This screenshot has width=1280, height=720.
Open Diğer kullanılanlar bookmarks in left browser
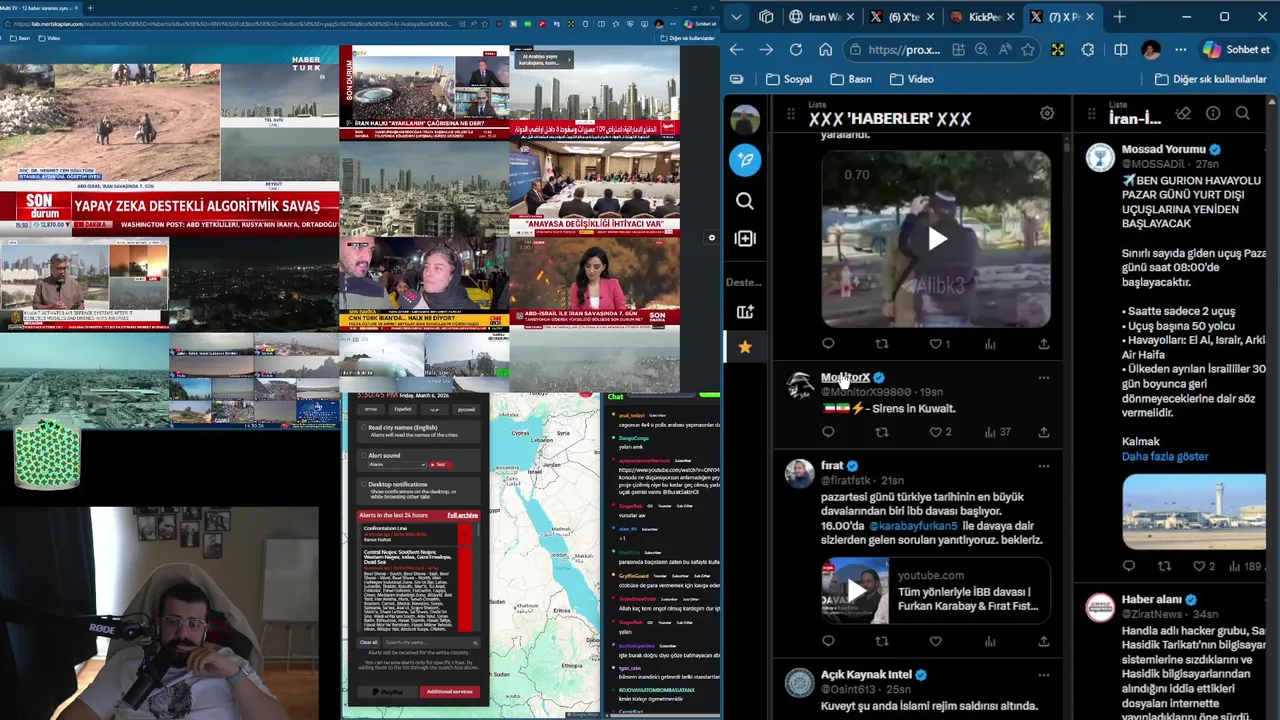click(687, 38)
